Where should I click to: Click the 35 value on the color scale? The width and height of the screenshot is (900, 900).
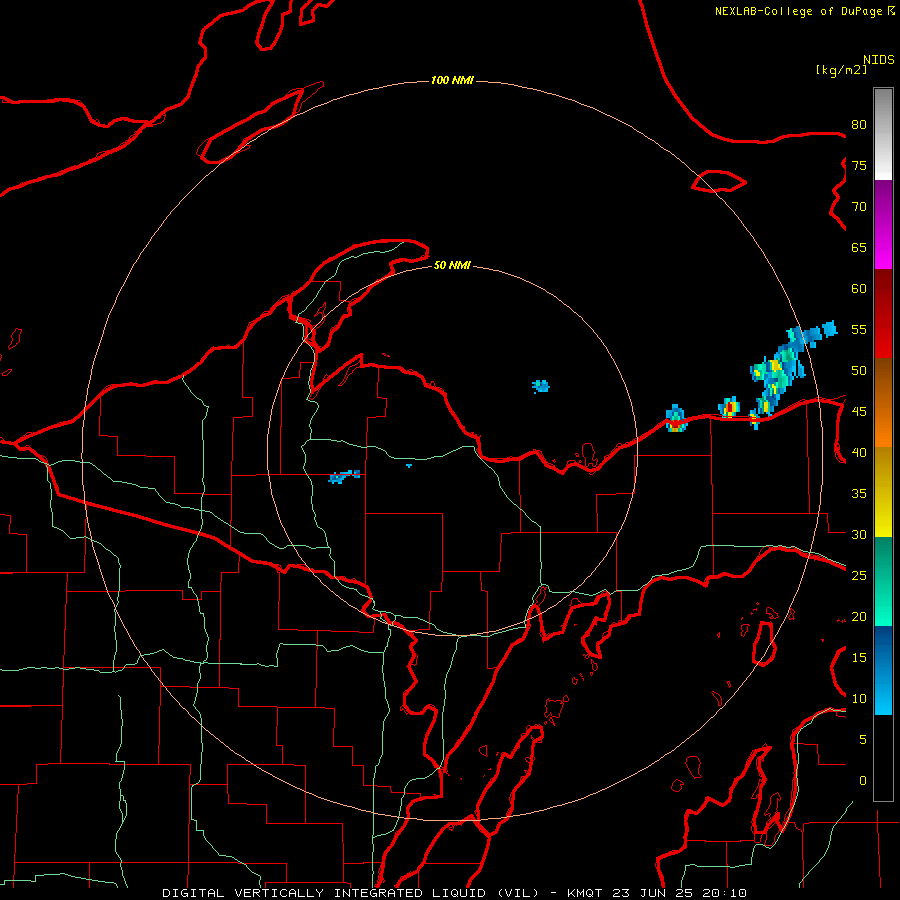[x=859, y=494]
